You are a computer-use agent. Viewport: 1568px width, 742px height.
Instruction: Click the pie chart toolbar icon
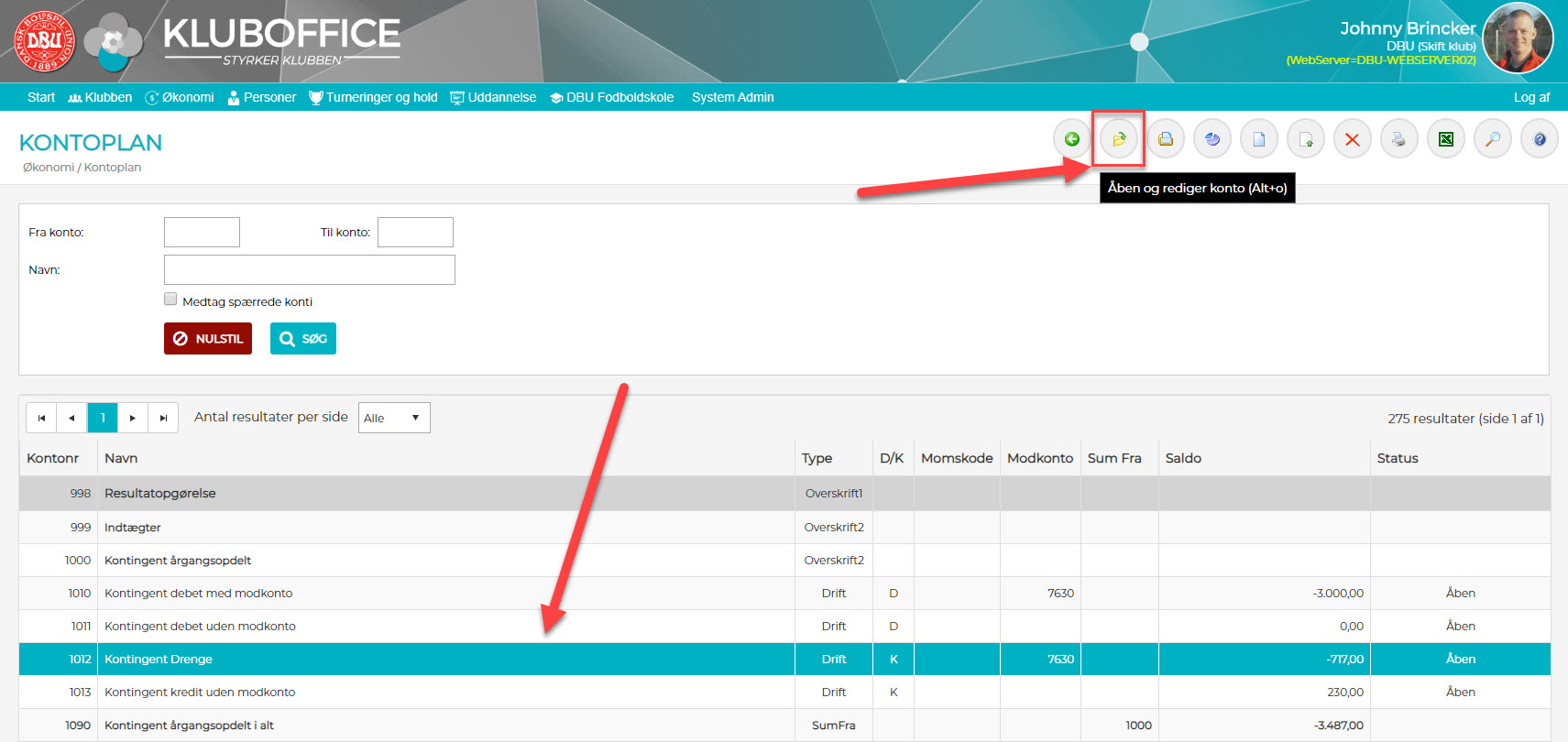pyautogui.click(x=1212, y=139)
